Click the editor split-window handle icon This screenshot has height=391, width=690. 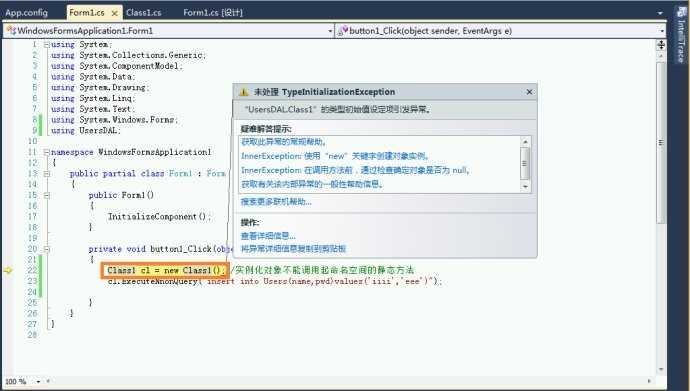(661, 45)
